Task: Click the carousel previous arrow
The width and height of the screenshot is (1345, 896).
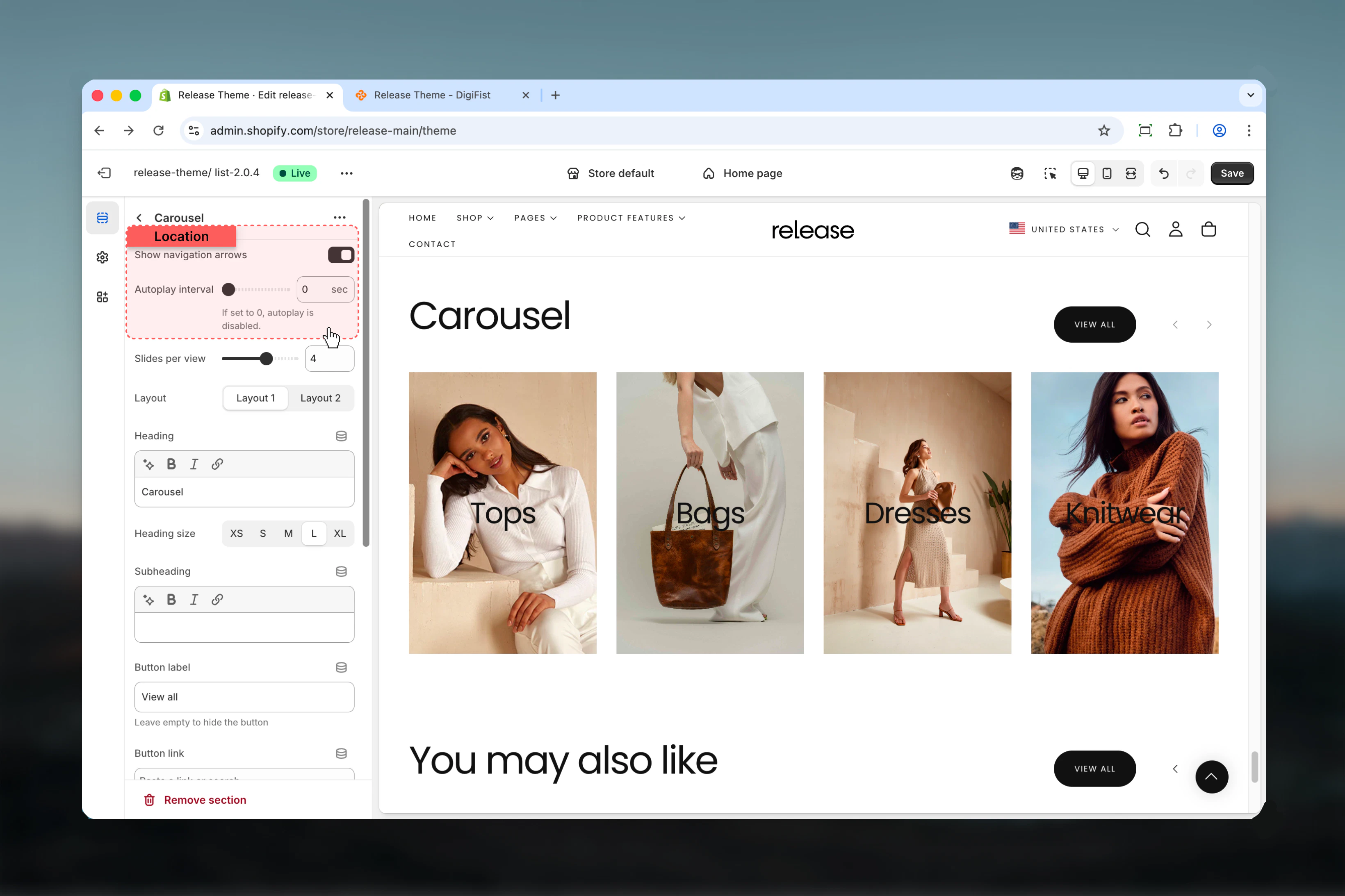Action: tap(1175, 325)
